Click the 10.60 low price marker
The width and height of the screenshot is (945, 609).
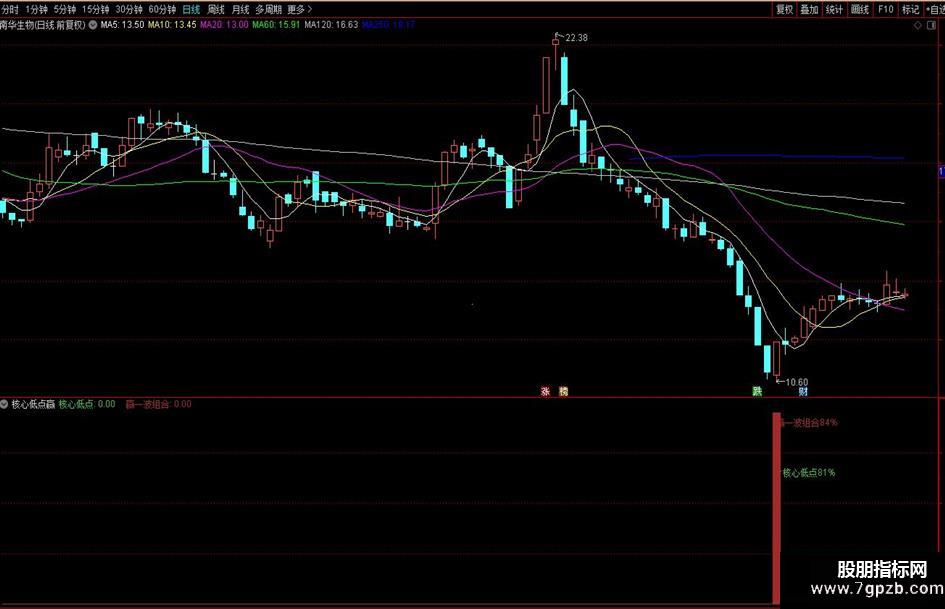tap(797, 382)
